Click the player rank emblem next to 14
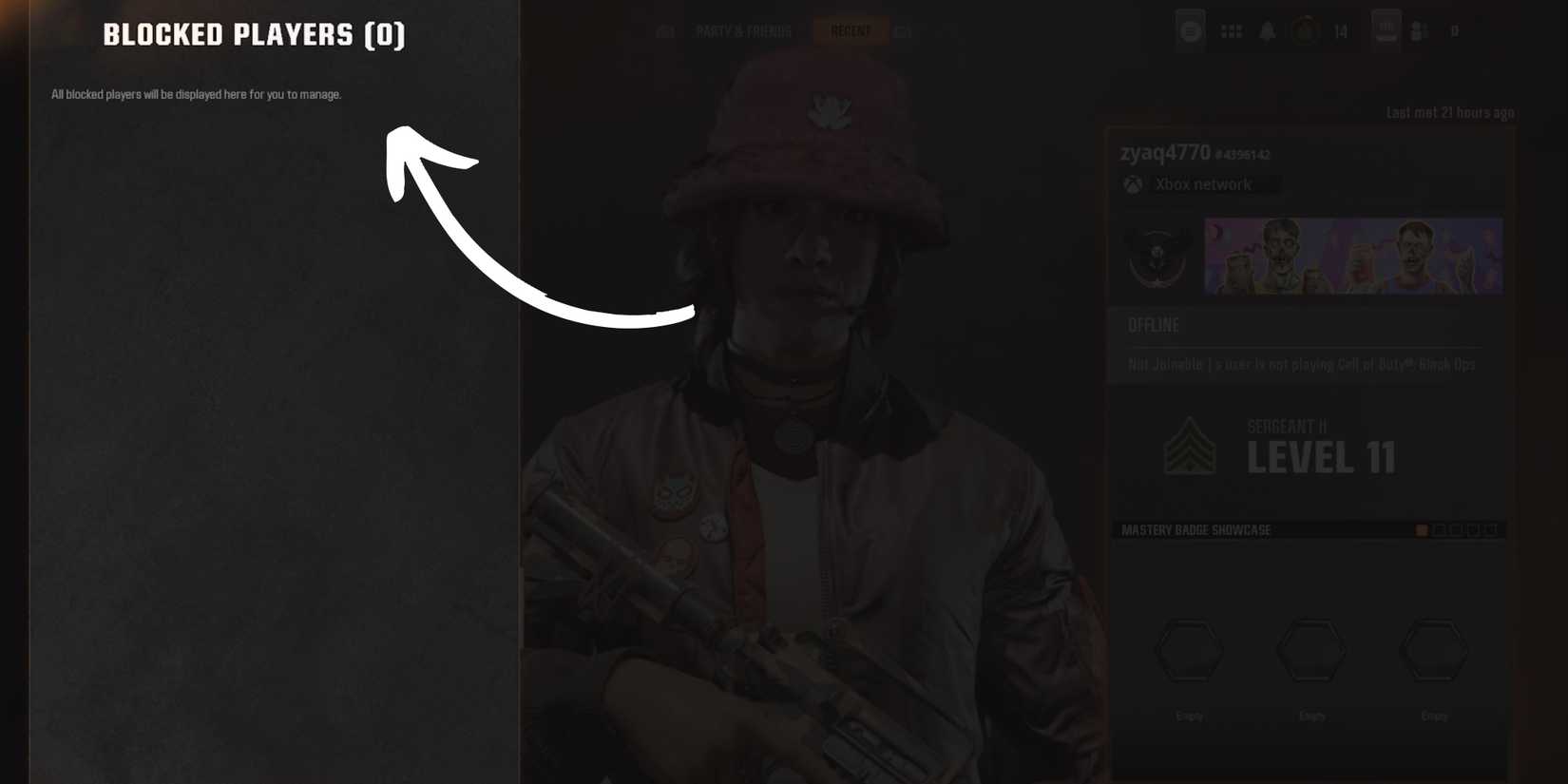This screenshot has height=784, width=1568. coord(1306,31)
